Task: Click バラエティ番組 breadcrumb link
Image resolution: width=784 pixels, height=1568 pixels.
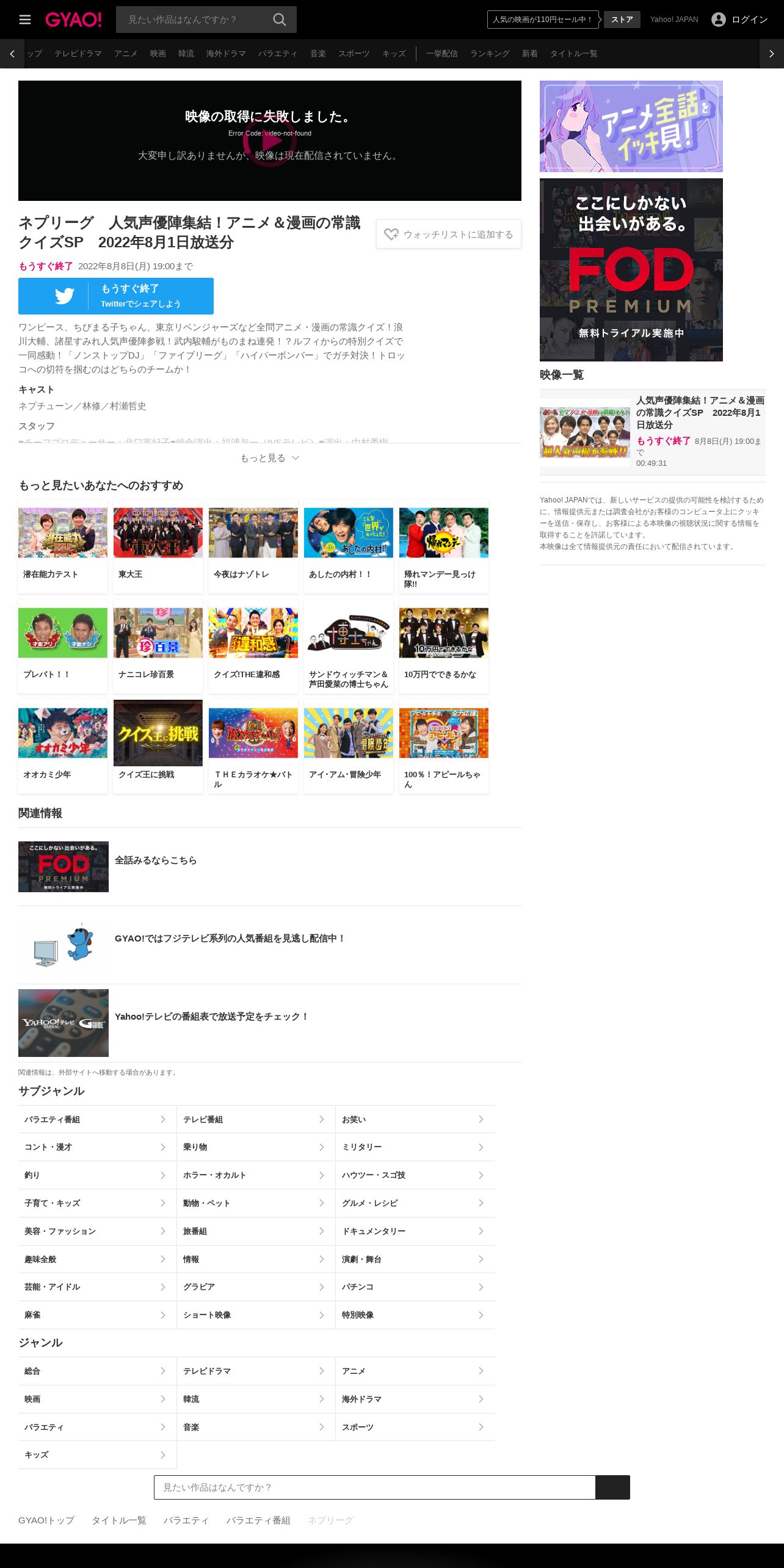Action: coord(258,1520)
